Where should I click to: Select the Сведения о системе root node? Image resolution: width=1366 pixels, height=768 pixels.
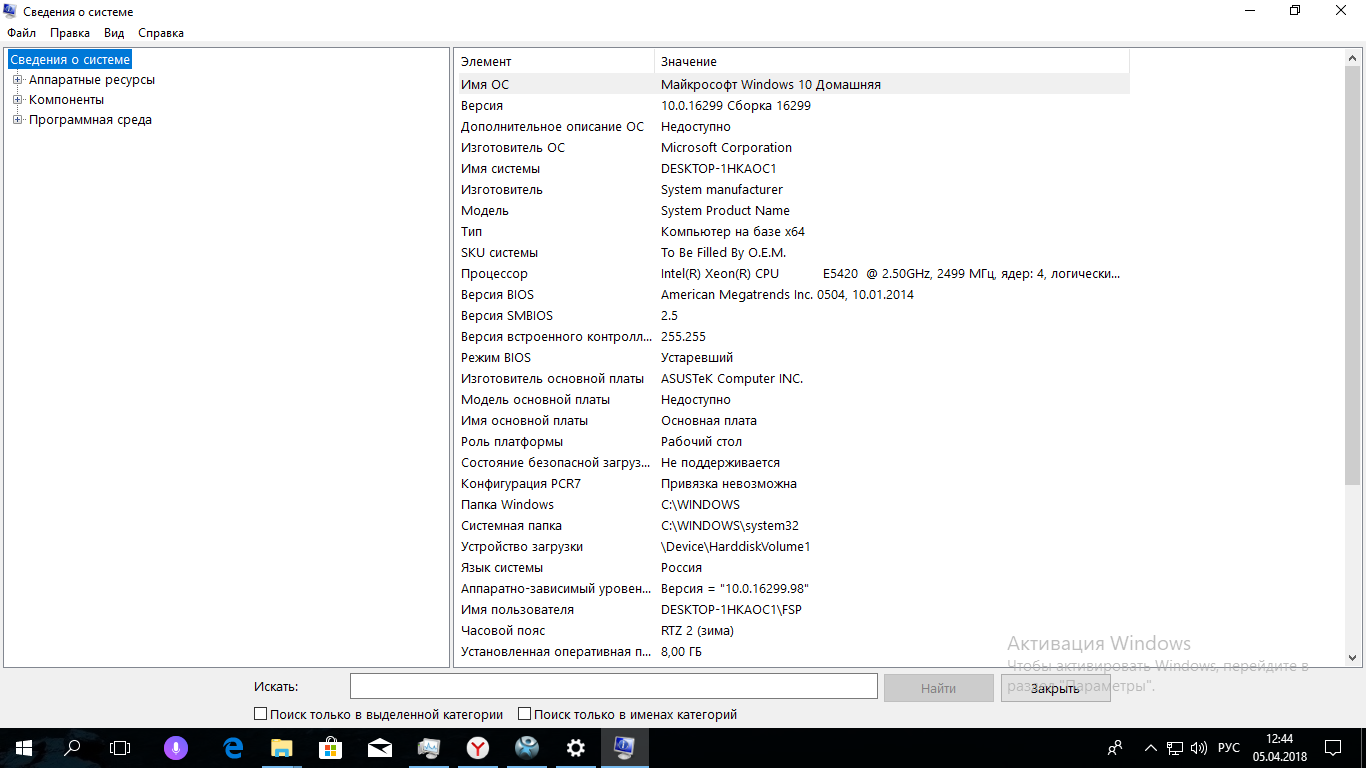click(x=70, y=60)
